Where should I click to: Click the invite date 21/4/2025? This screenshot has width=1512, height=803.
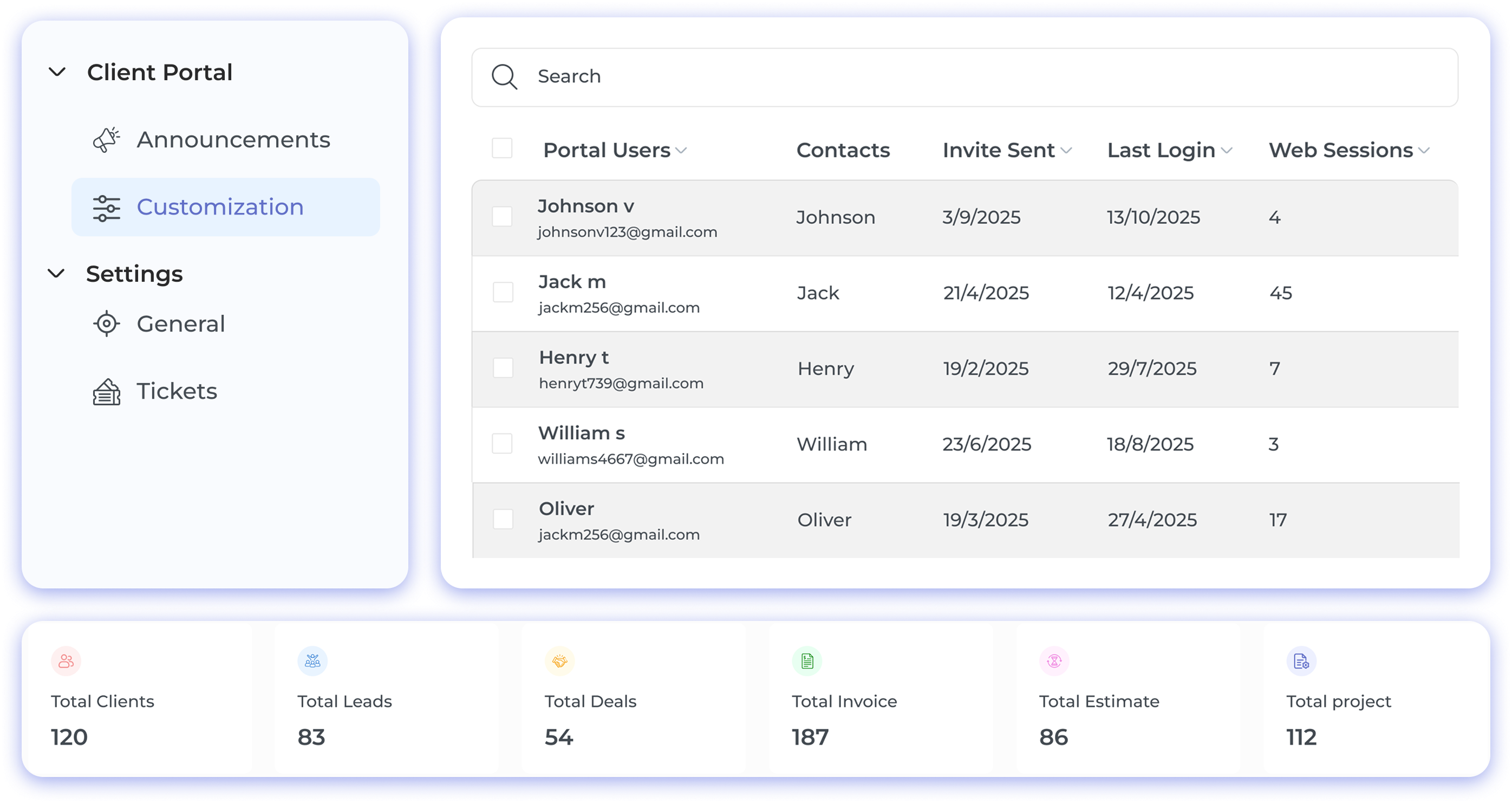point(986,293)
